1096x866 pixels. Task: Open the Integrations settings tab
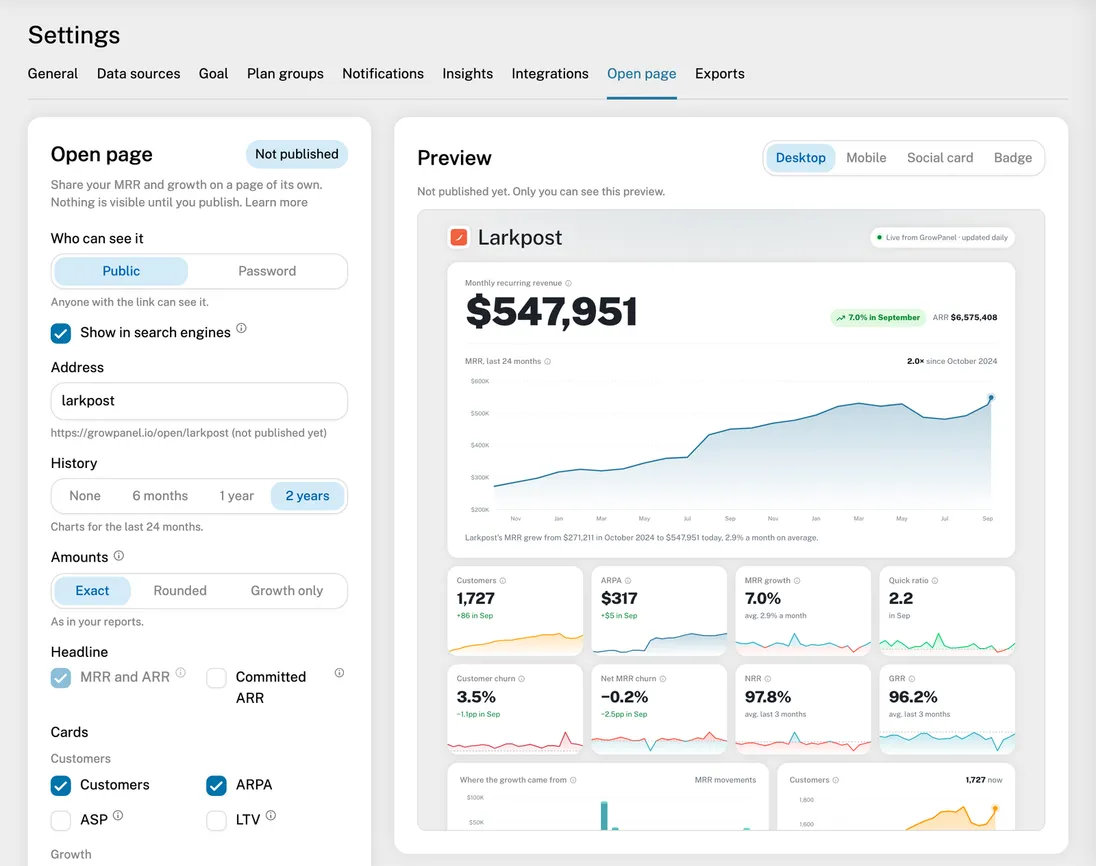click(x=550, y=73)
